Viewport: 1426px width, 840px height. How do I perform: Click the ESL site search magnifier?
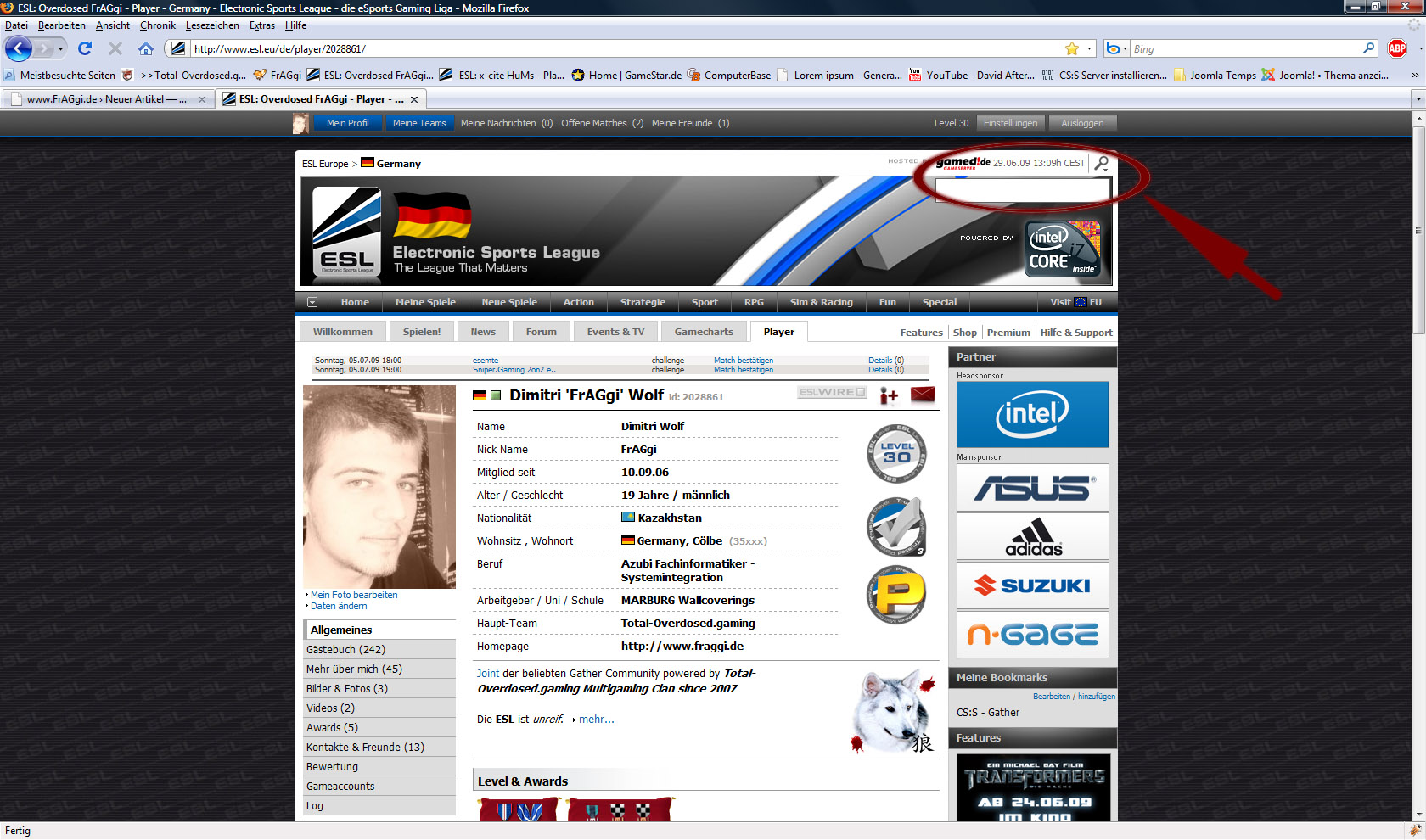[1102, 163]
